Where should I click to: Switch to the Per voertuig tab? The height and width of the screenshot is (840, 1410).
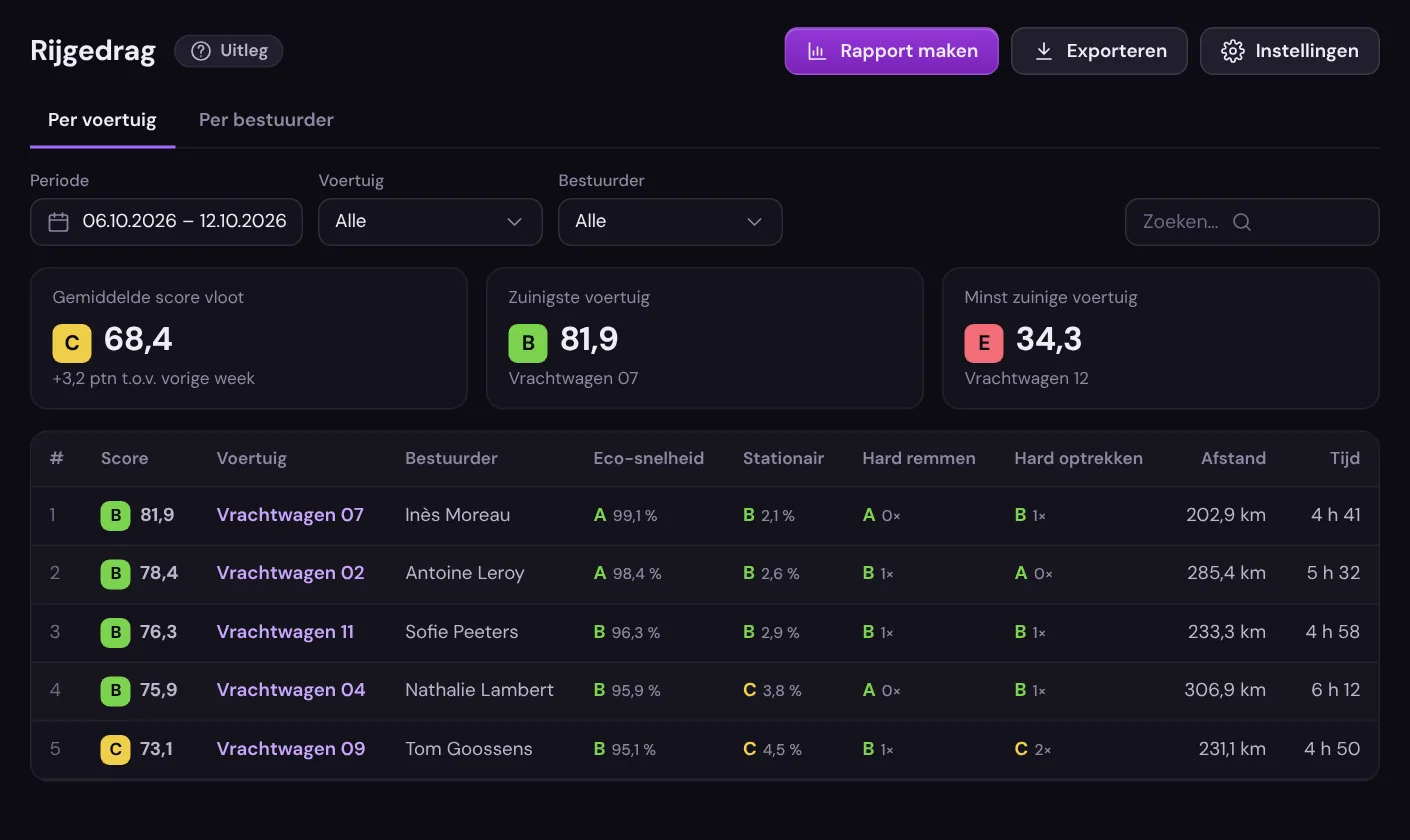(x=102, y=120)
